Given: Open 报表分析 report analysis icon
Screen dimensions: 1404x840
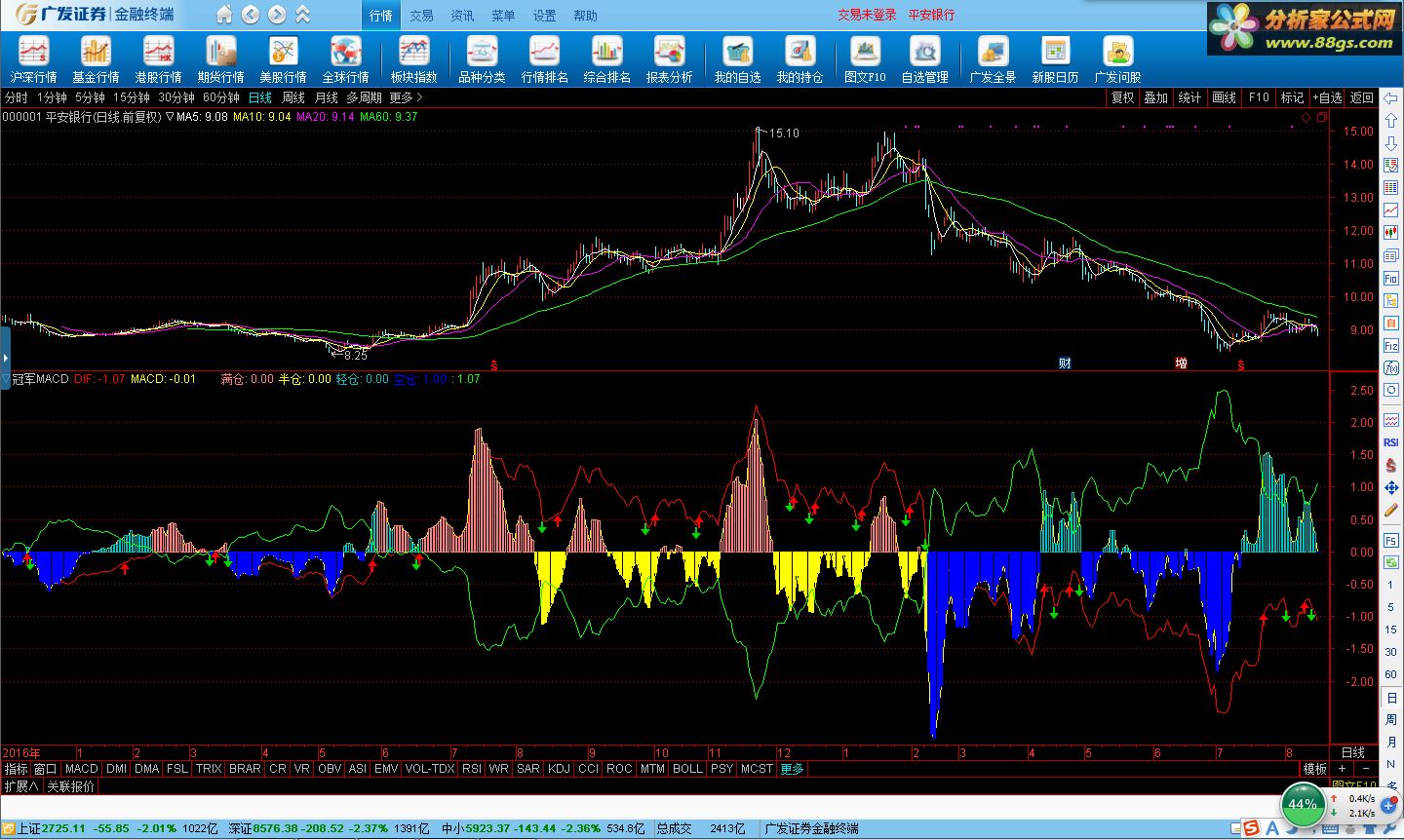Looking at the screenshot, I should tap(669, 59).
